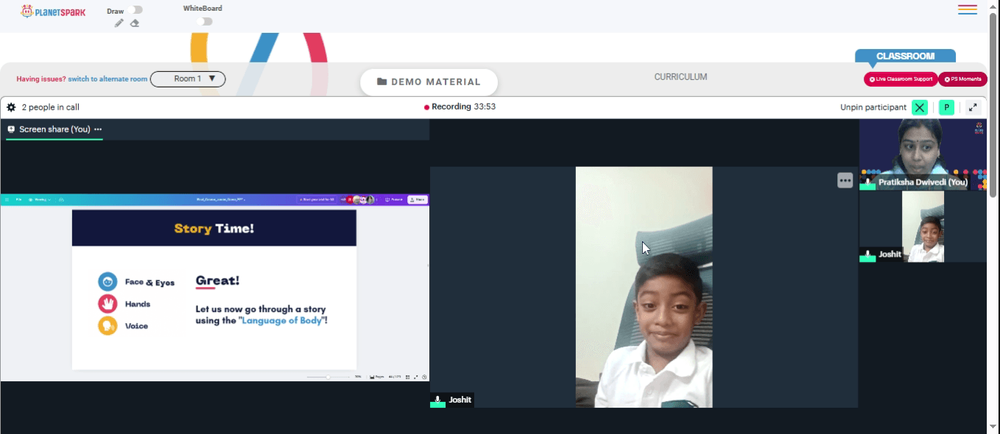Click the Face & Eyes icon on slide
Image resolution: width=1000 pixels, height=434 pixels.
(x=107, y=282)
